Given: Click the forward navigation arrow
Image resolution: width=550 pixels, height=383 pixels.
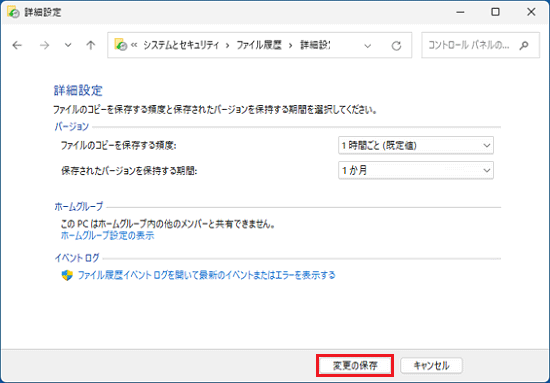Looking at the screenshot, I should click(x=44, y=45).
